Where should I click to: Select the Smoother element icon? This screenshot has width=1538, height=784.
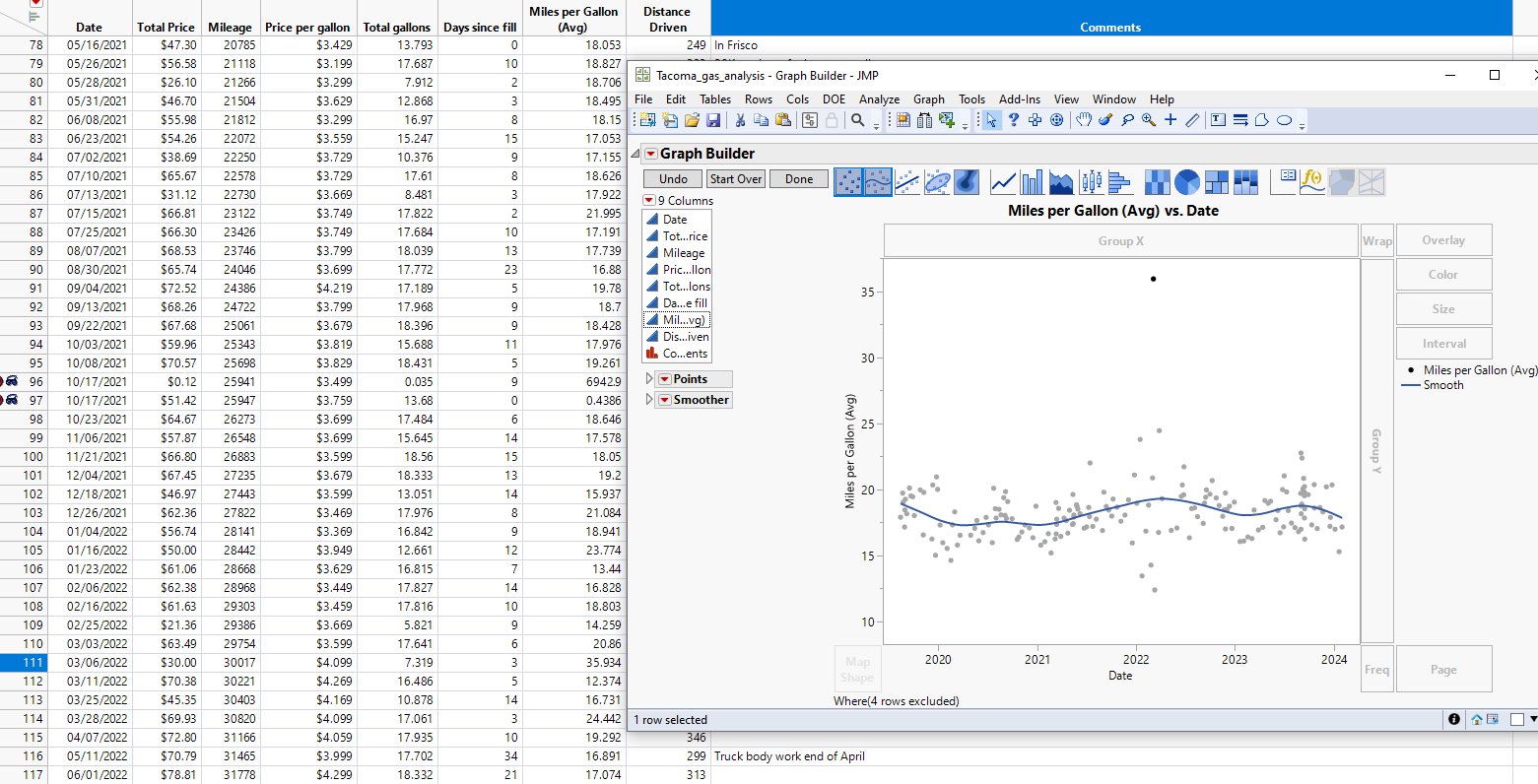point(878,182)
